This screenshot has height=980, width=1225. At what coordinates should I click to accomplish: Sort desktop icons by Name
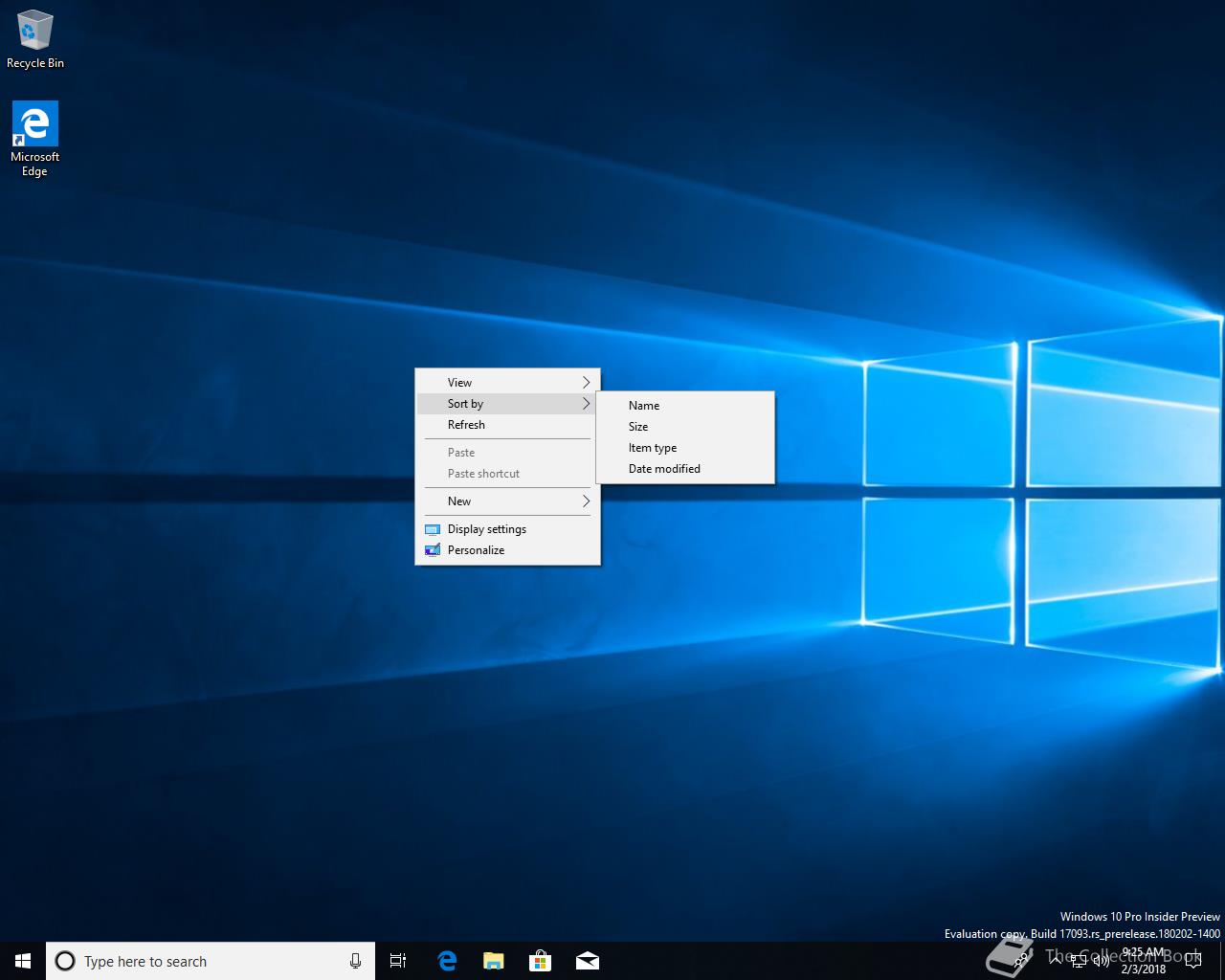pyautogui.click(x=644, y=406)
